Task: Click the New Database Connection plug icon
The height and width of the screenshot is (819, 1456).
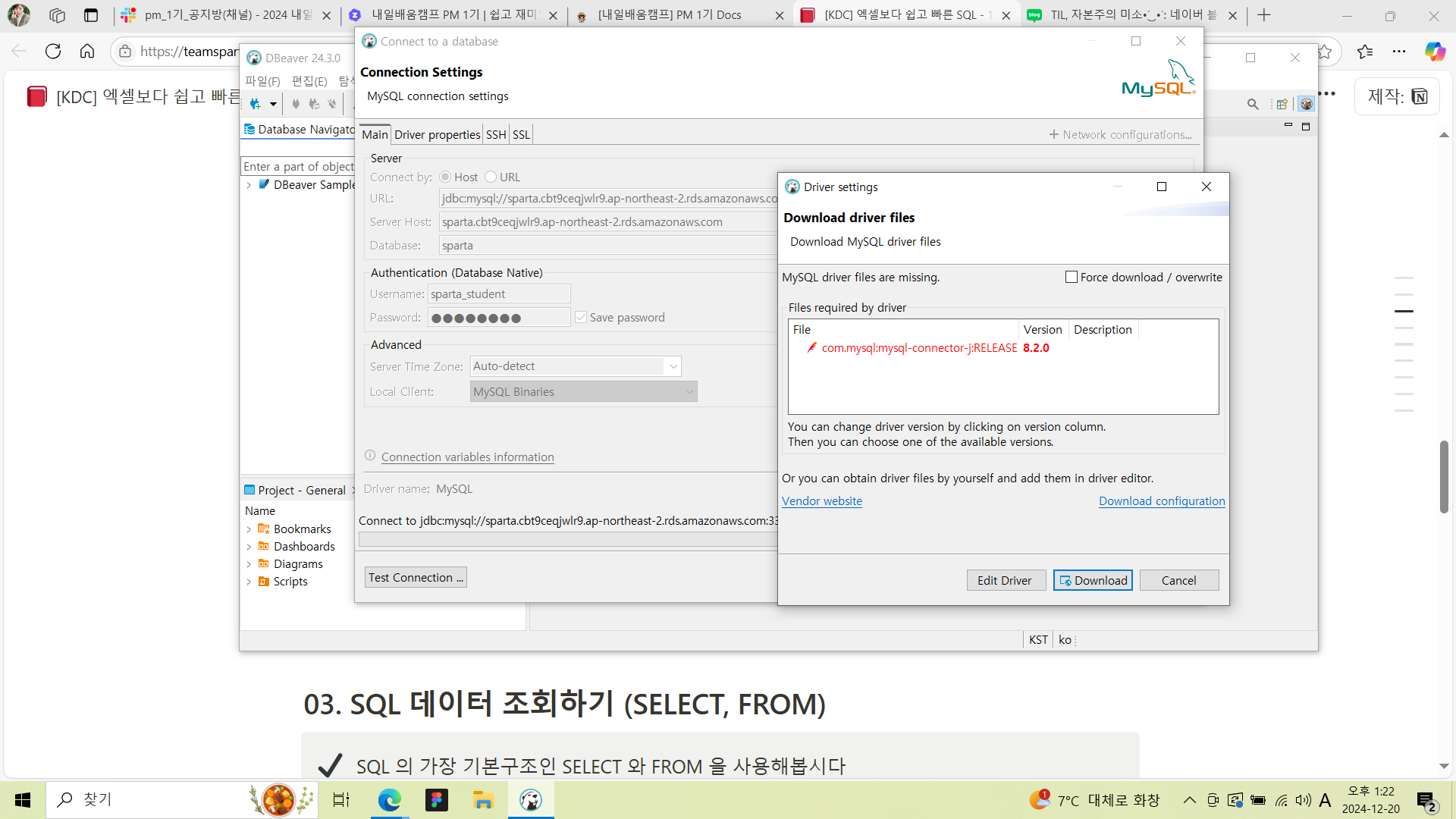Action: pos(256,104)
